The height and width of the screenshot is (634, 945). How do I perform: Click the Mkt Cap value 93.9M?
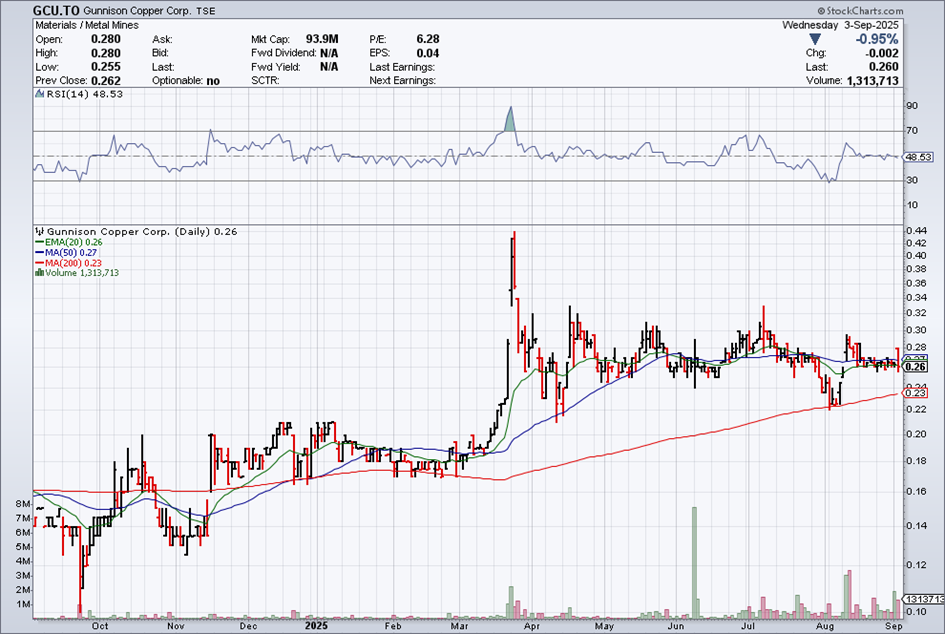click(322, 39)
